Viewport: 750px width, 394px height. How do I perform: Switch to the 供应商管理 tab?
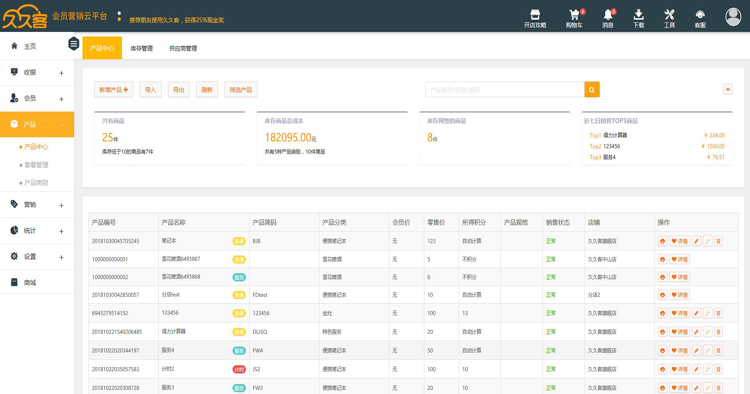[183, 48]
